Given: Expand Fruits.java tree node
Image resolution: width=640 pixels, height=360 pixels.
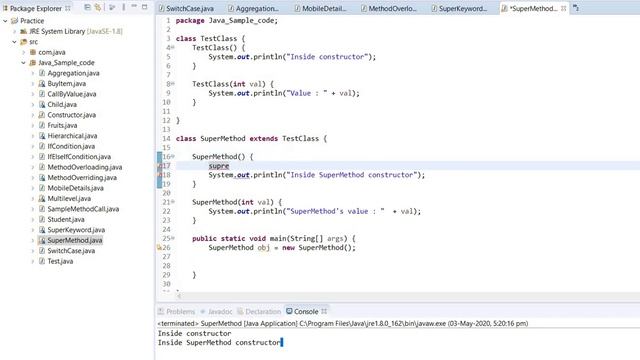Looking at the screenshot, I should 33,125.
